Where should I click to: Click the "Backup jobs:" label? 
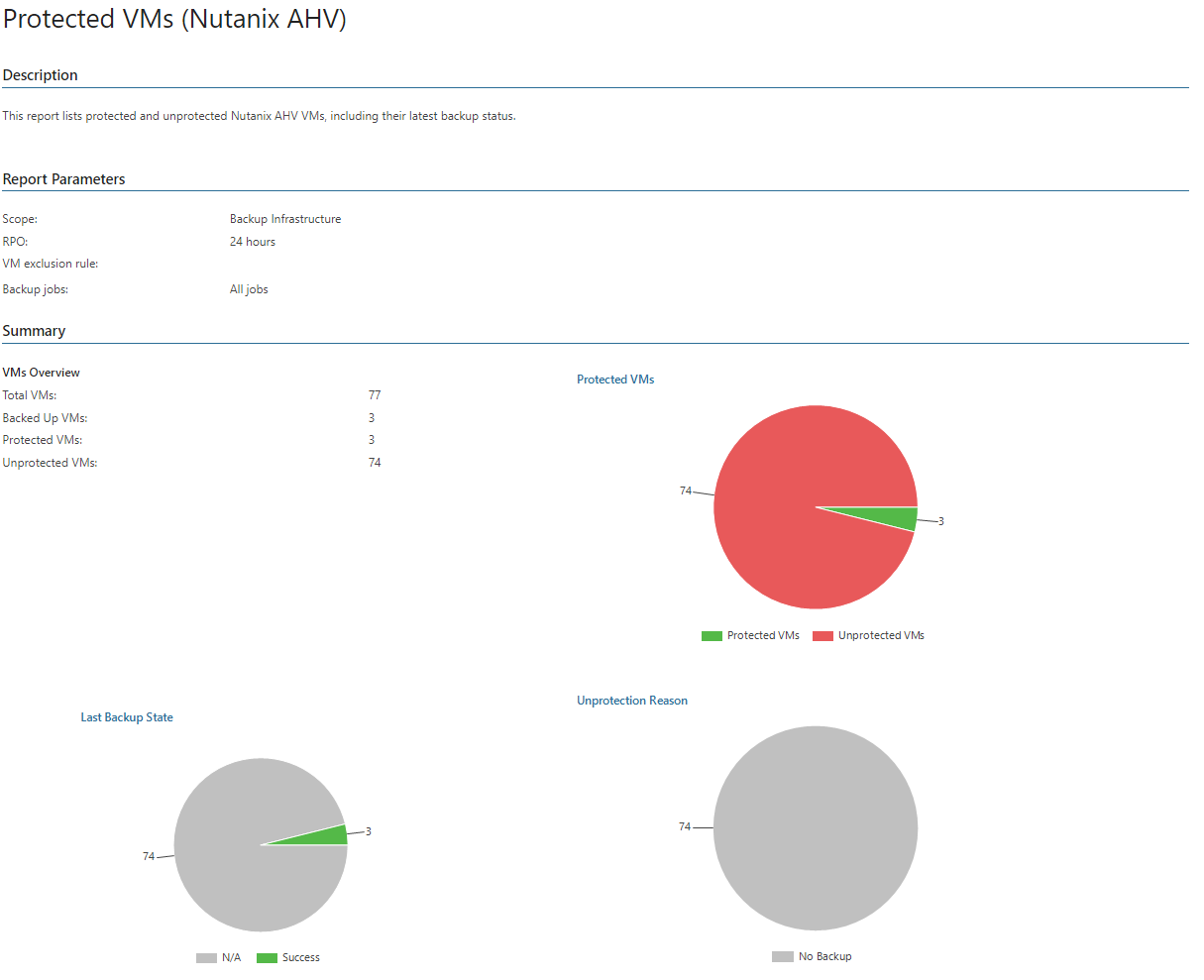pyautogui.click(x=36, y=289)
